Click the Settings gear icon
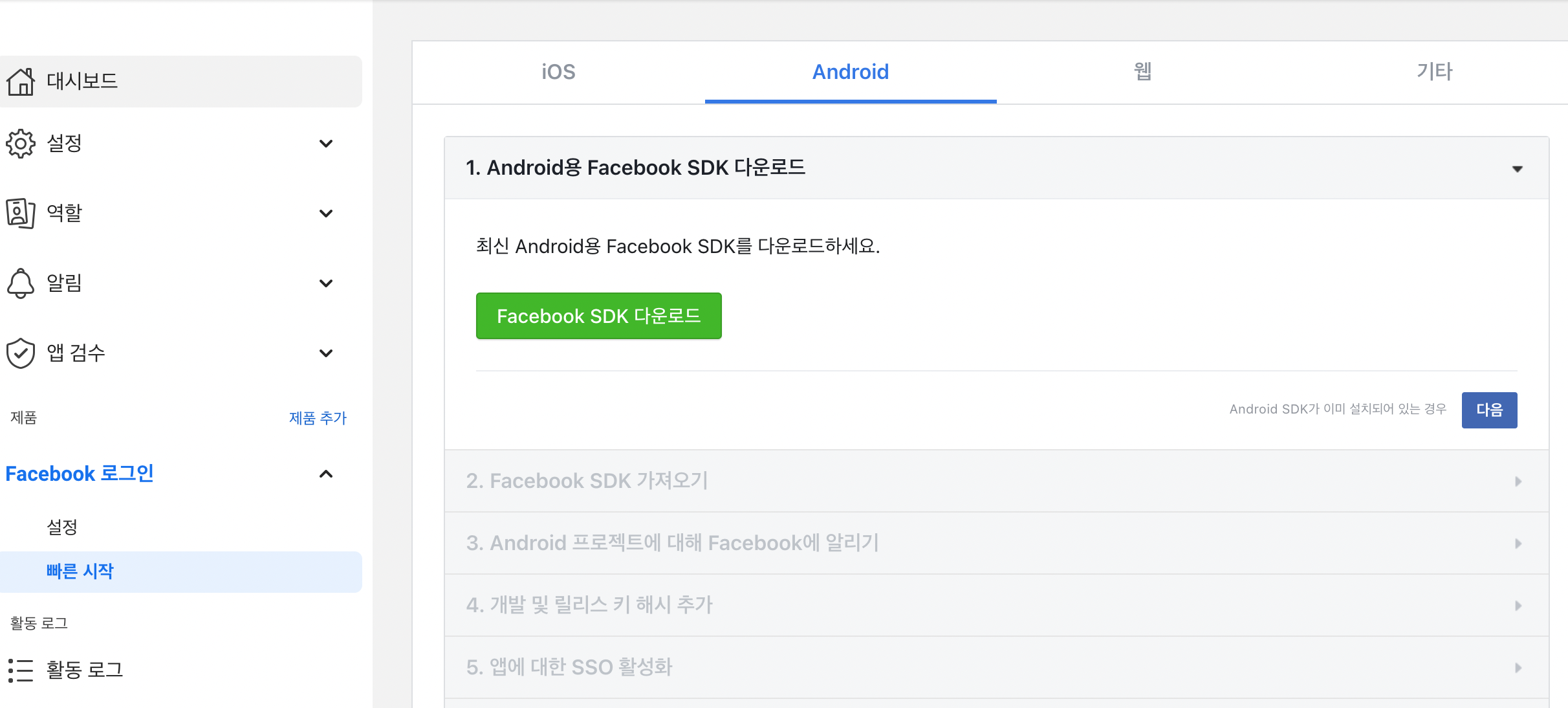This screenshot has width=1568, height=708. (21, 143)
